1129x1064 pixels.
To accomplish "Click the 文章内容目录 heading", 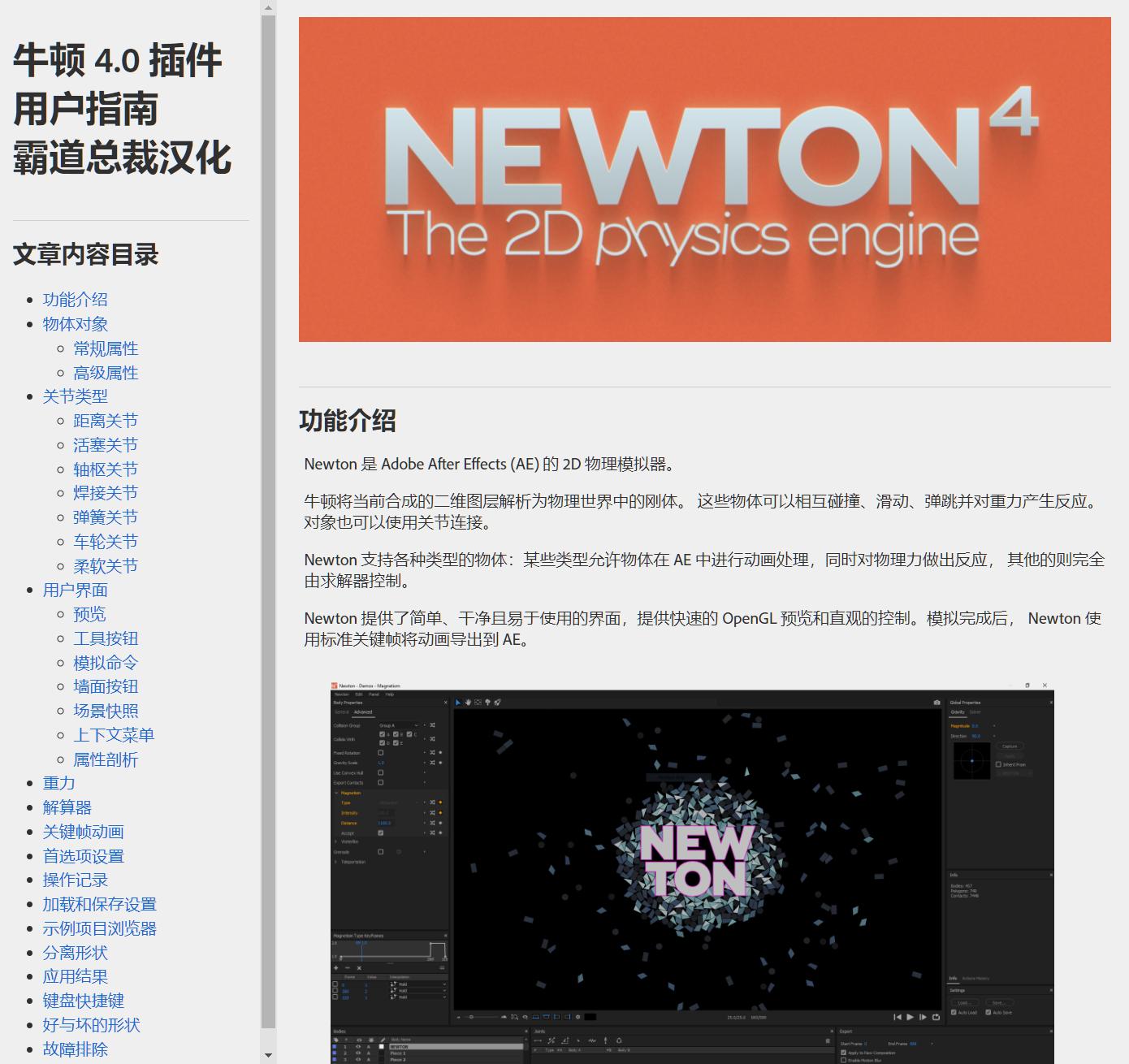I will (85, 254).
